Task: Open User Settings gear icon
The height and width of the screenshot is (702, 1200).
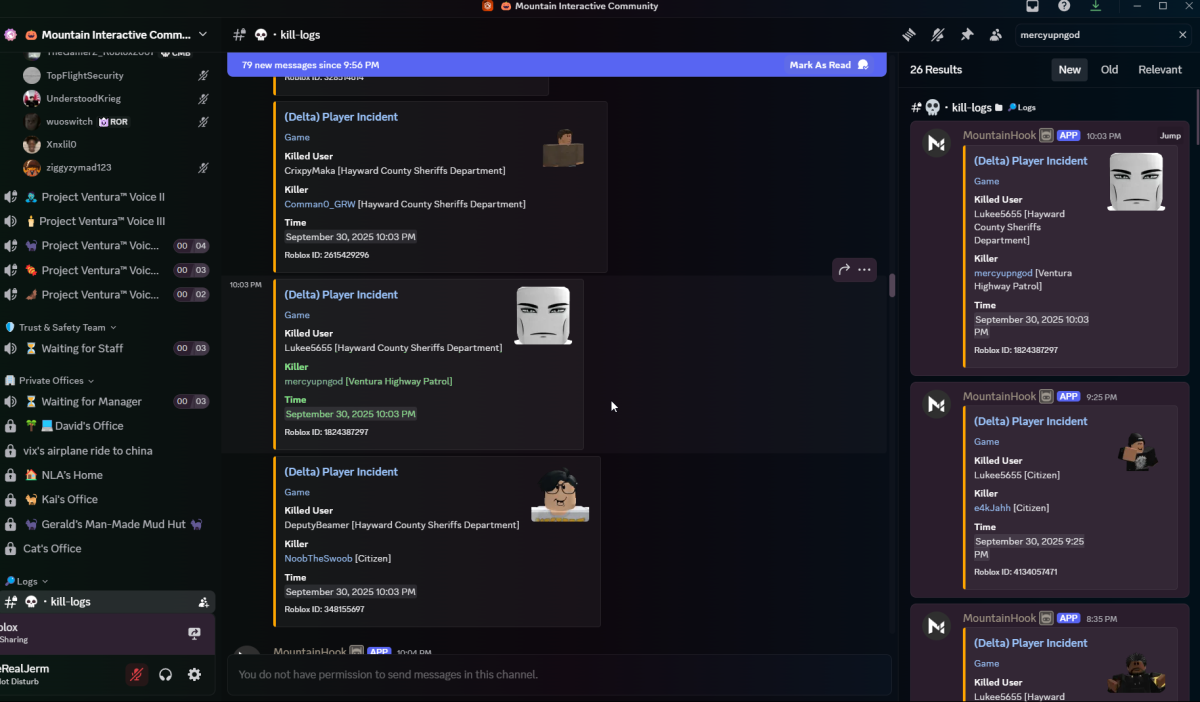Action: (194, 675)
